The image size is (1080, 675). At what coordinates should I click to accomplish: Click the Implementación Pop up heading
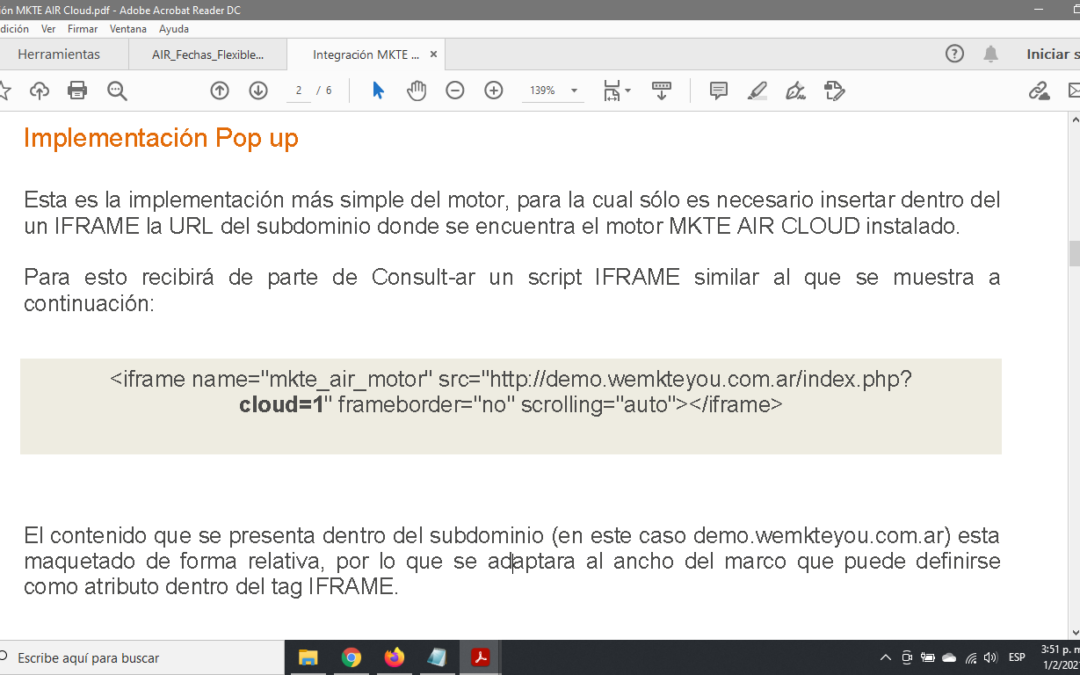pos(161,138)
